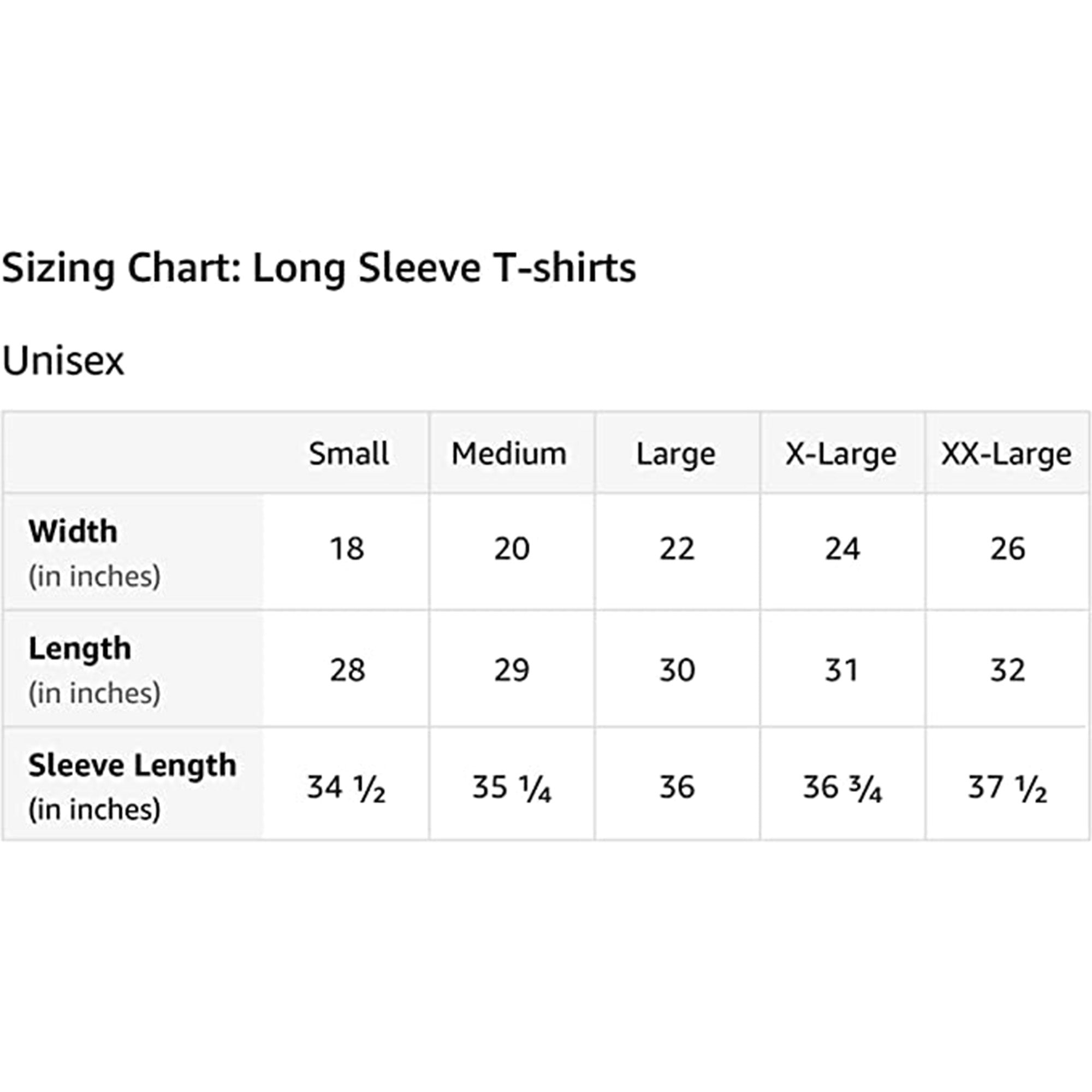Click the Small sleeve length 34 ½
This screenshot has width=1092, height=1092.
(x=346, y=788)
